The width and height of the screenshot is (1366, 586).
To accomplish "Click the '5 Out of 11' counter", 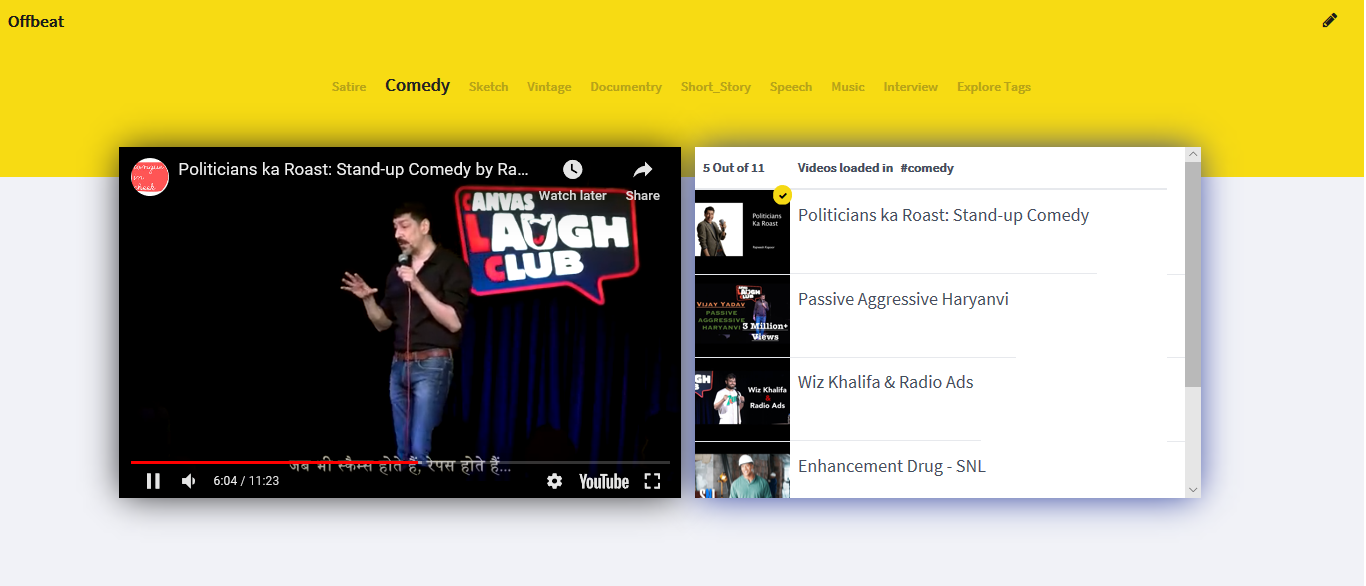I will [733, 168].
